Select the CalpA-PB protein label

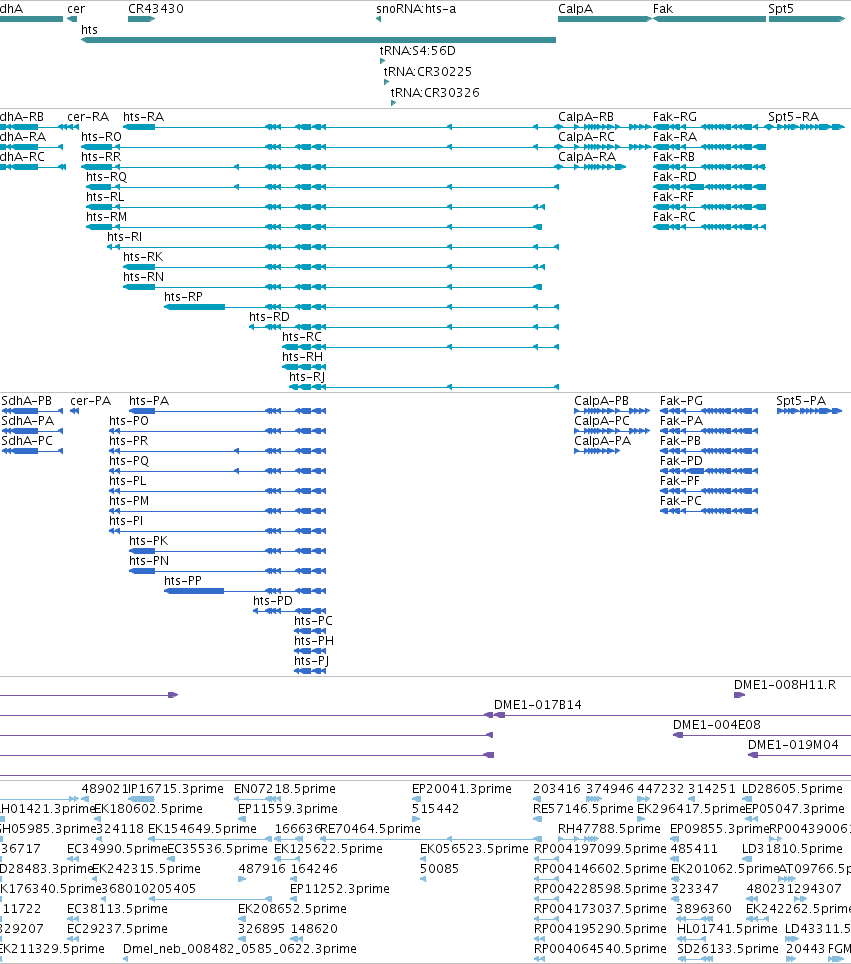pos(601,401)
